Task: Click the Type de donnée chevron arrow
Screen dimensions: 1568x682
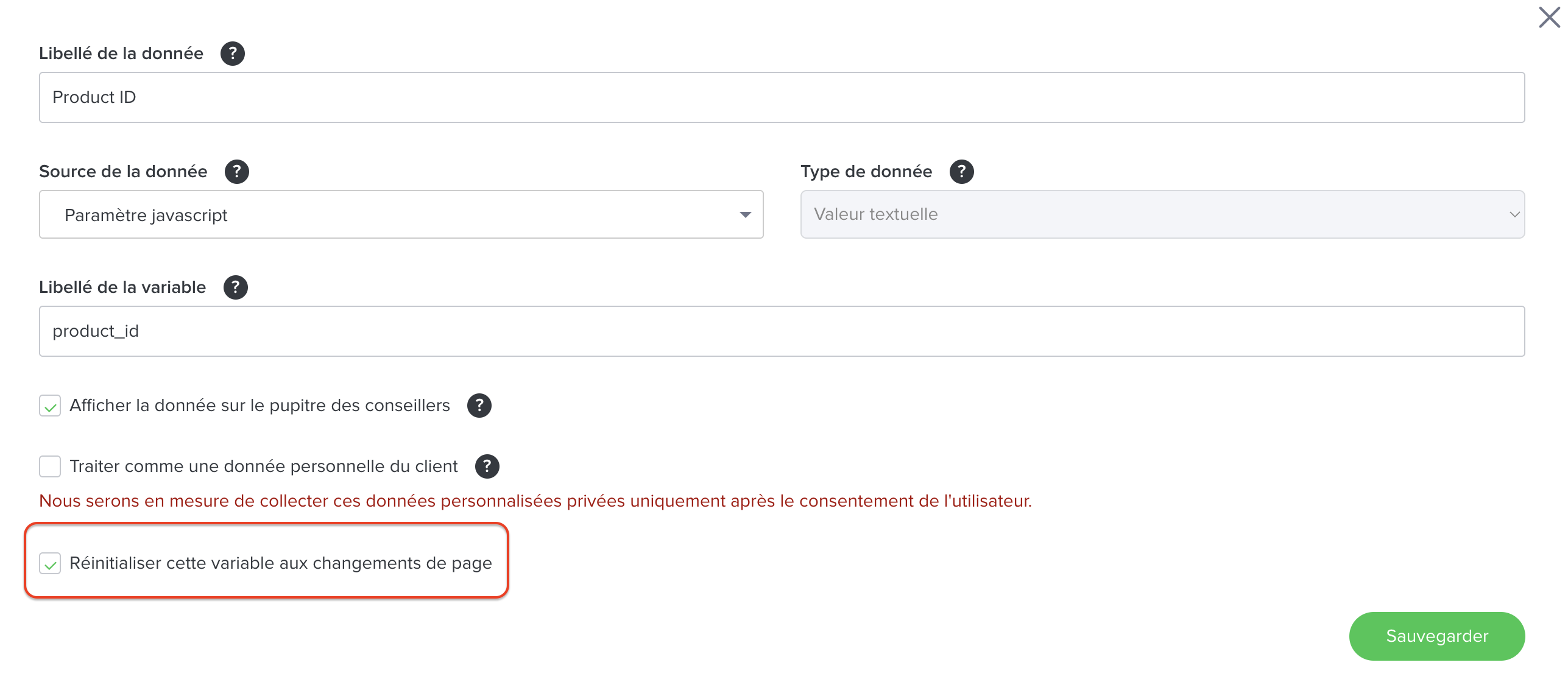Action: (x=1514, y=214)
